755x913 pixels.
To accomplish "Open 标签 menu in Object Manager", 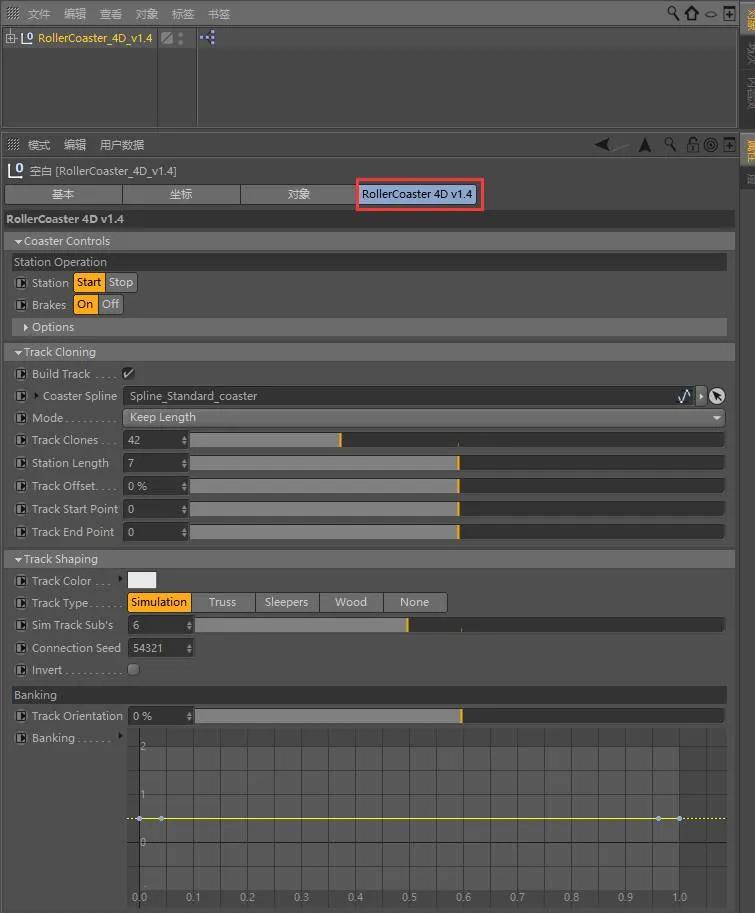I will click(183, 14).
